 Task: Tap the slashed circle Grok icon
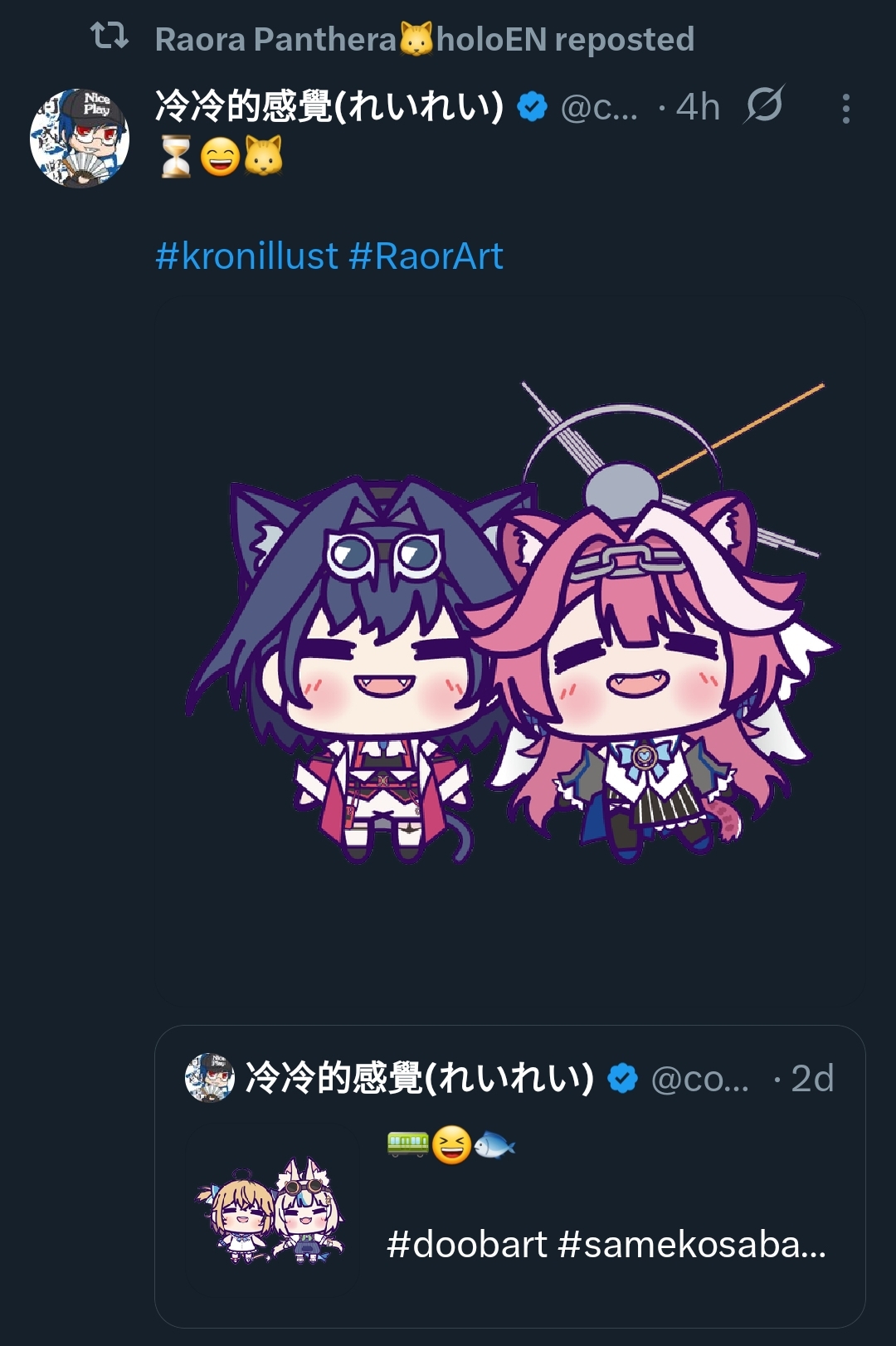tap(764, 105)
